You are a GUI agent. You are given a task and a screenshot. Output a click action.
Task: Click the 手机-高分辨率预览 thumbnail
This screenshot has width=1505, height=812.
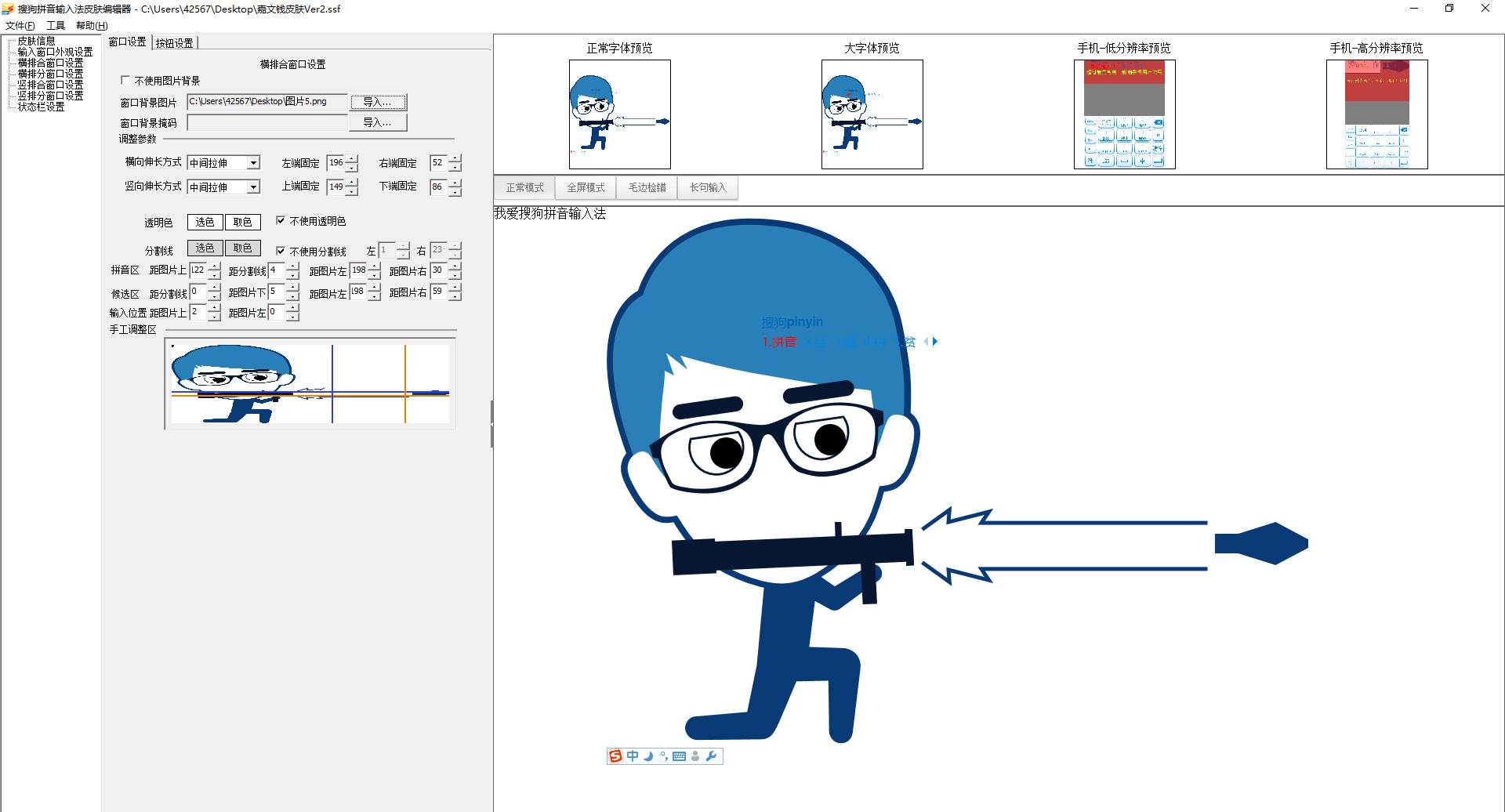point(1377,114)
